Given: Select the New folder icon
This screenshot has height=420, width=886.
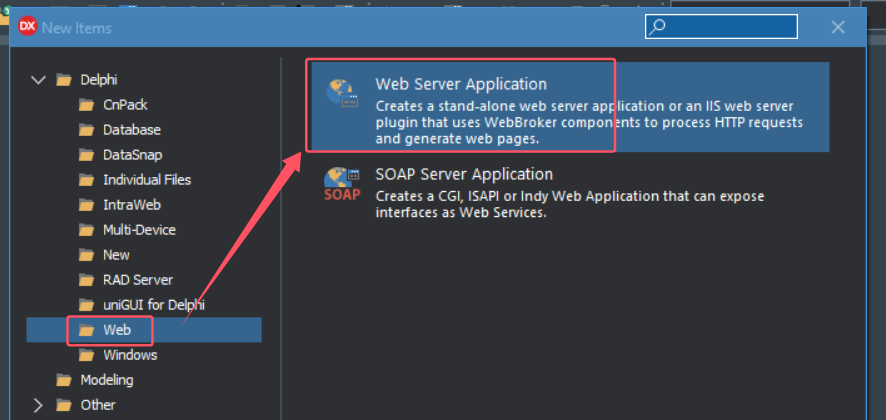Looking at the screenshot, I should 86,255.
